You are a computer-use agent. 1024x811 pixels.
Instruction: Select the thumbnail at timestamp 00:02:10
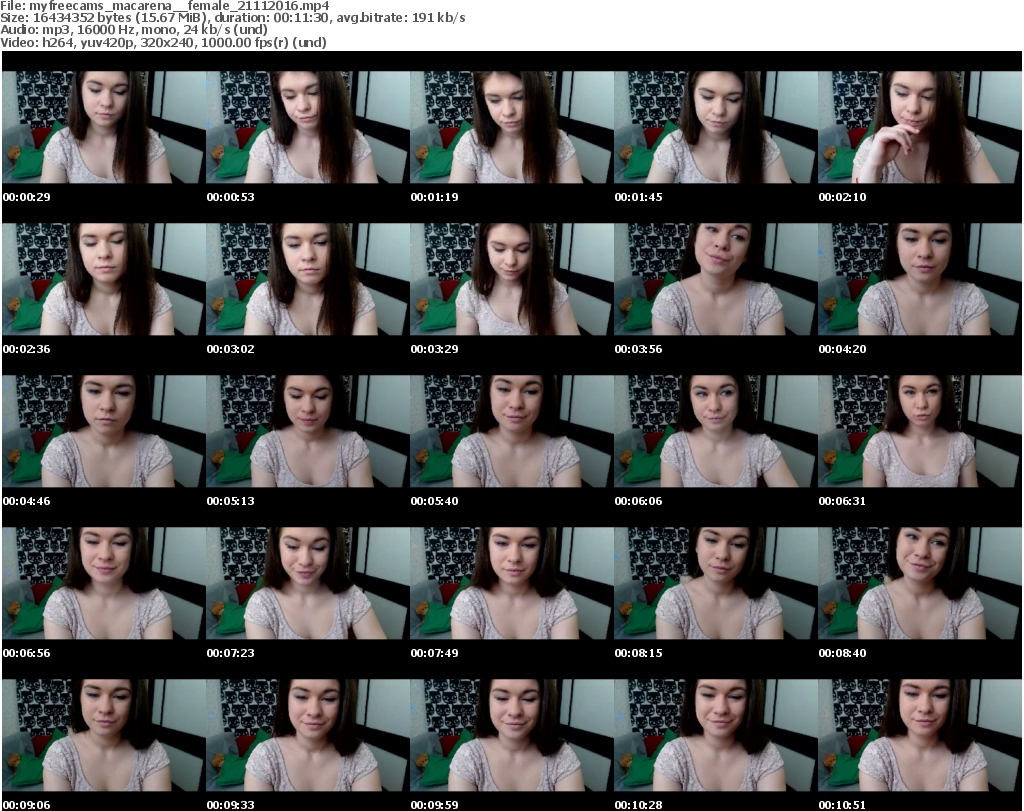click(920, 127)
